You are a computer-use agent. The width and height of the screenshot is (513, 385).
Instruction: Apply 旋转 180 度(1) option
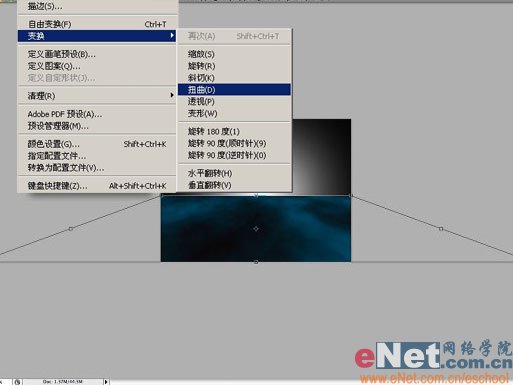(x=234, y=131)
